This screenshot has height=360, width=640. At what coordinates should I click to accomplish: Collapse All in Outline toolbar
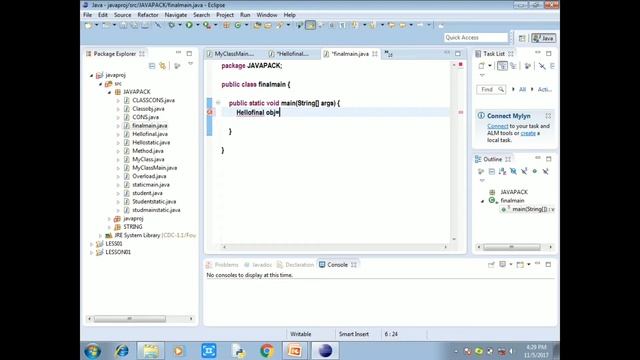click(x=492, y=171)
